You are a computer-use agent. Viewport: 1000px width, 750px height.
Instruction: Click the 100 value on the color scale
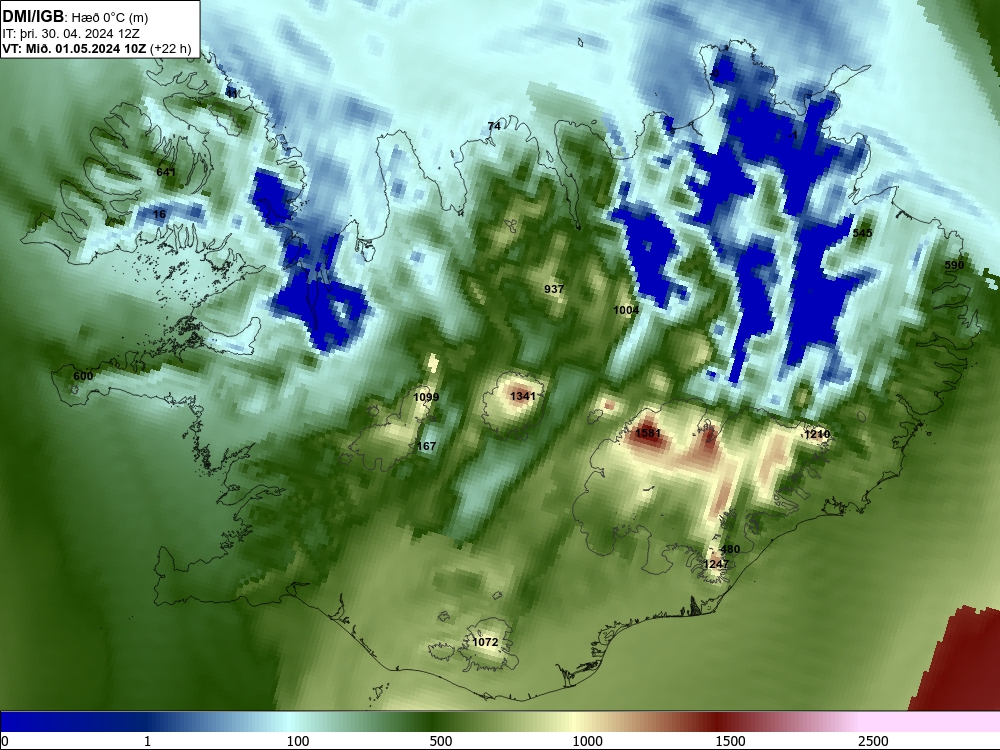tap(298, 741)
